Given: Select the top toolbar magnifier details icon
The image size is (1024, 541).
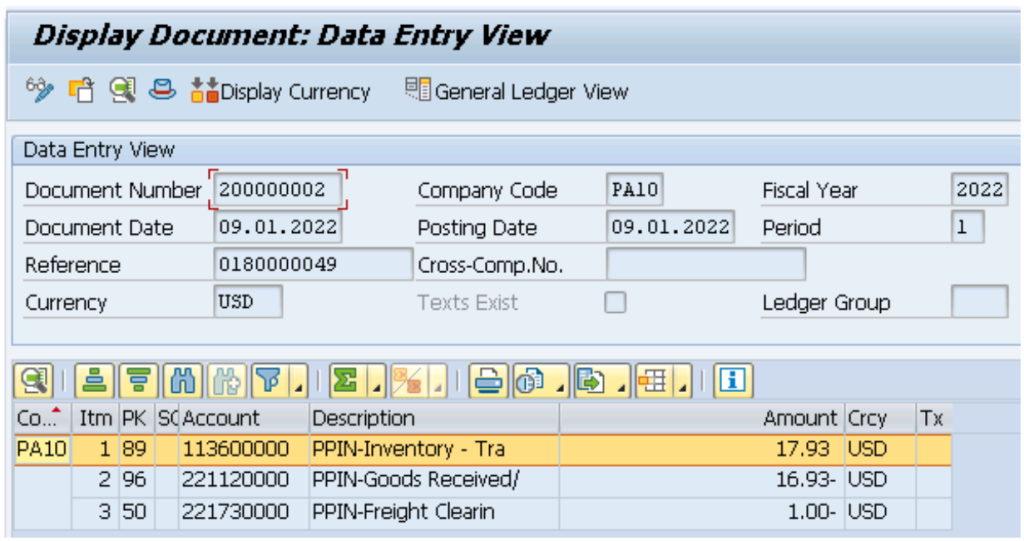Looking at the screenshot, I should click(x=122, y=90).
